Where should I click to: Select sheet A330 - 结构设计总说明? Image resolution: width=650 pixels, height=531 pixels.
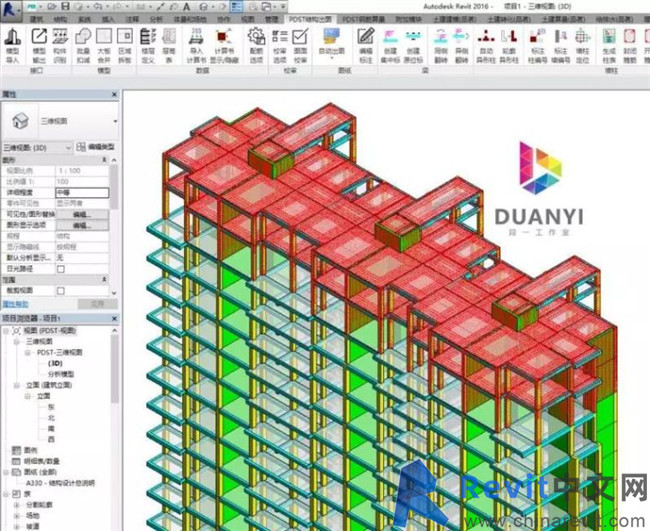pyautogui.click(x=60, y=483)
